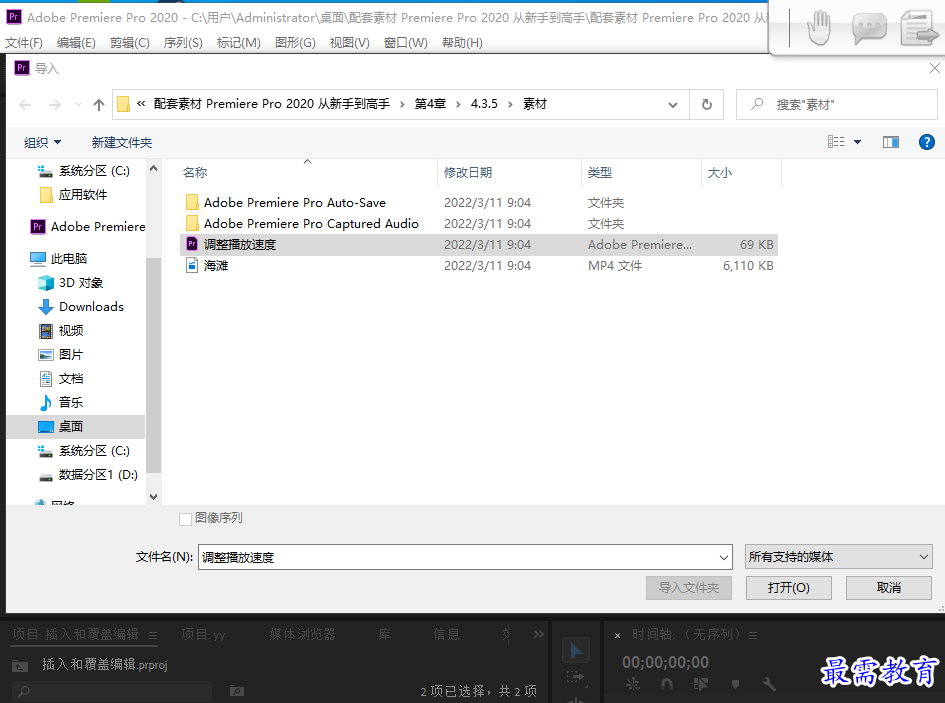Click 取消 button
Image resolution: width=945 pixels, height=703 pixels.
tap(889, 588)
